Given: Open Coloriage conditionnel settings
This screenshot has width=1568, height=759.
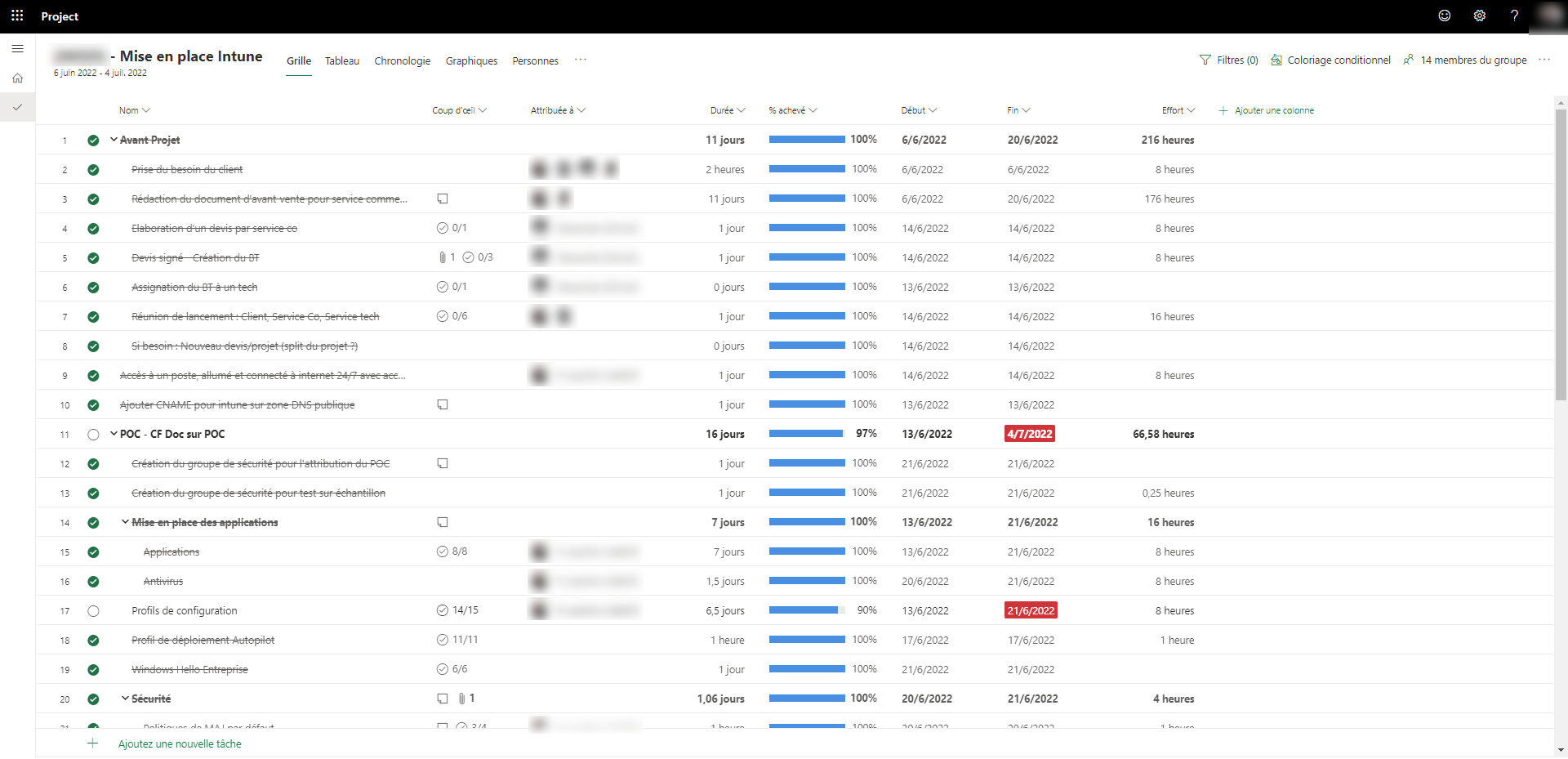Looking at the screenshot, I should pyautogui.click(x=1330, y=60).
